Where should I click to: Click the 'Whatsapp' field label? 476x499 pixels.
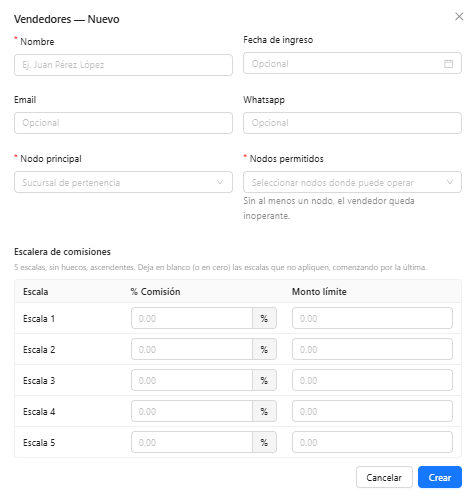pyautogui.click(x=264, y=100)
